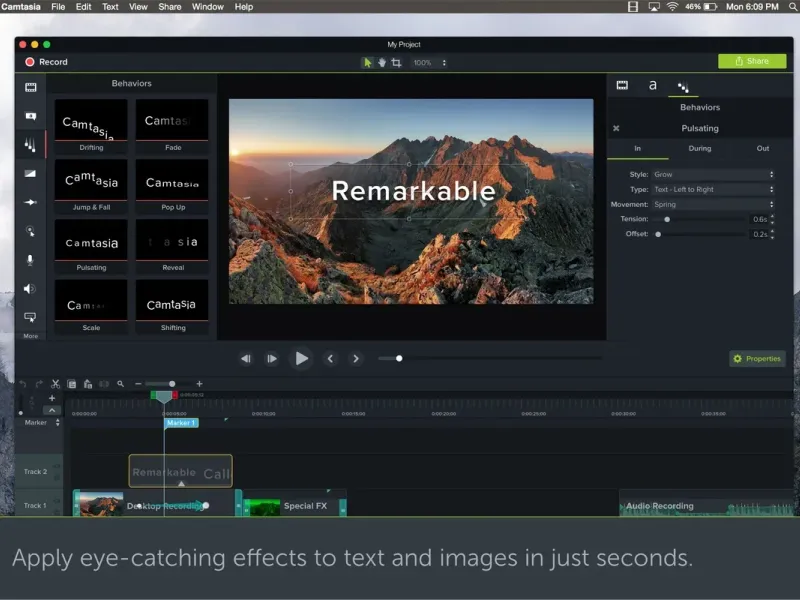This screenshot has width=800, height=600.
Task: Click the green Share button
Action: 752,61
